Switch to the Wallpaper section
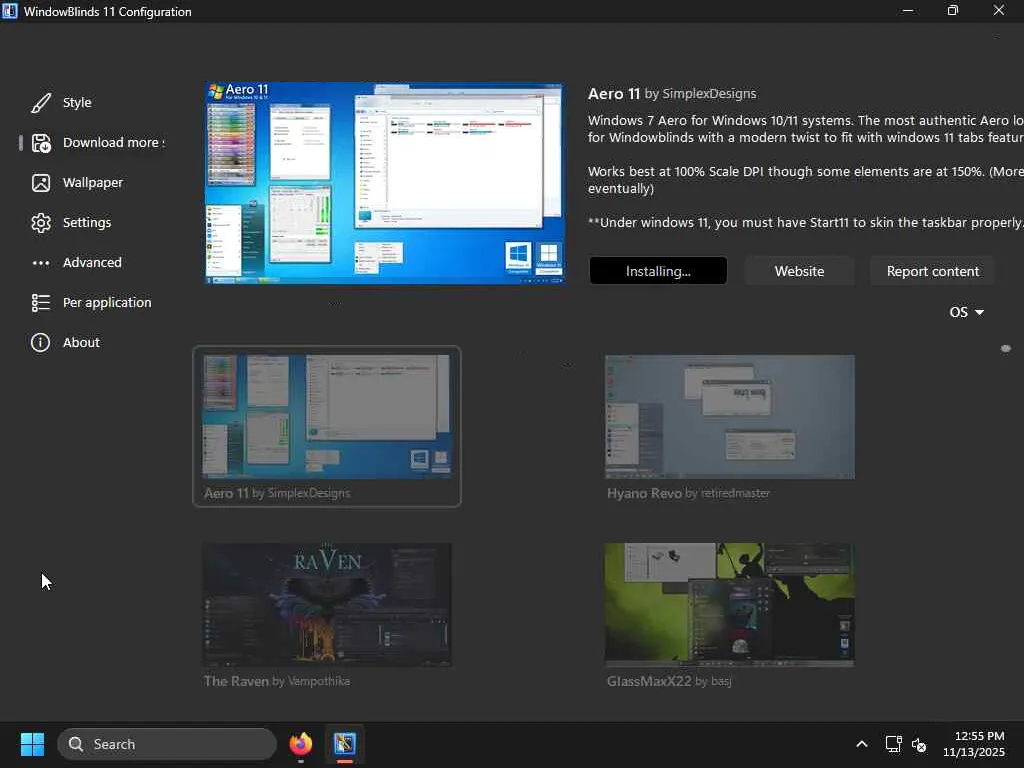 click(x=93, y=183)
